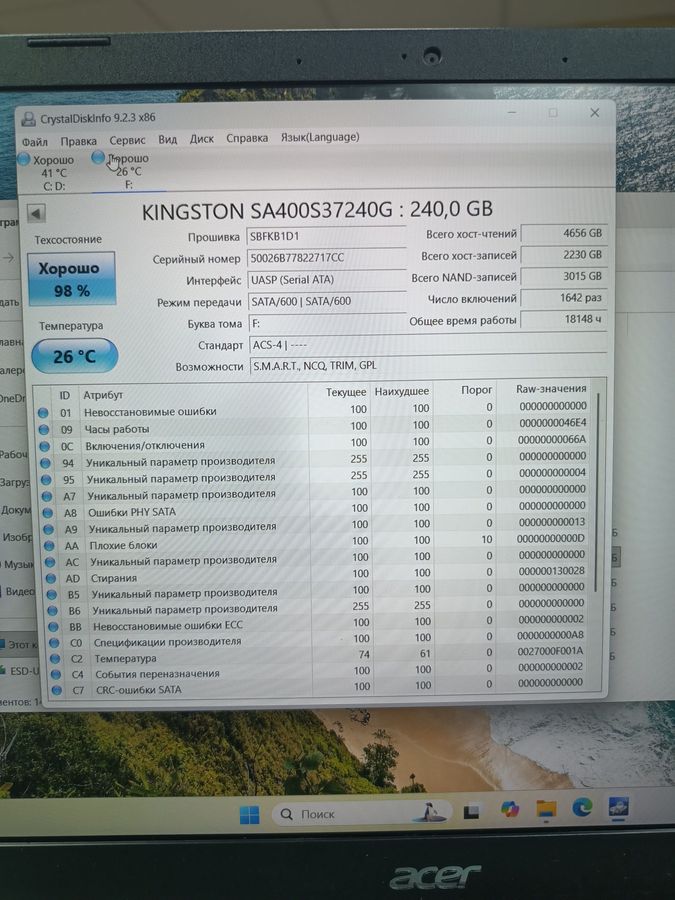This screenshot has height=900, width=675.
Task: Open the Диск menu
Action: (x=201, y=139)
